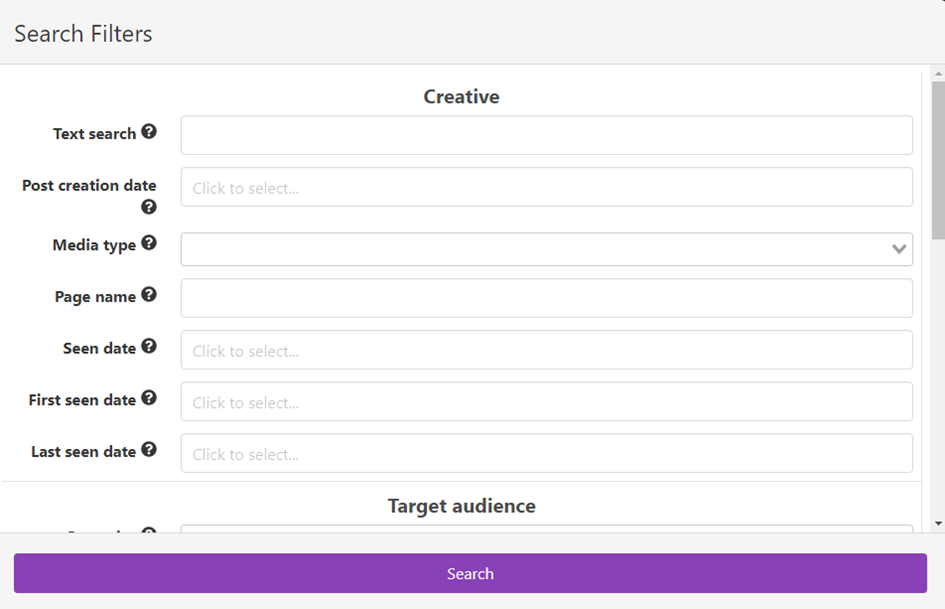The height and width of the screenshot is (609, 945).
Task: Click the First seen date label
Action: [83, 400]
